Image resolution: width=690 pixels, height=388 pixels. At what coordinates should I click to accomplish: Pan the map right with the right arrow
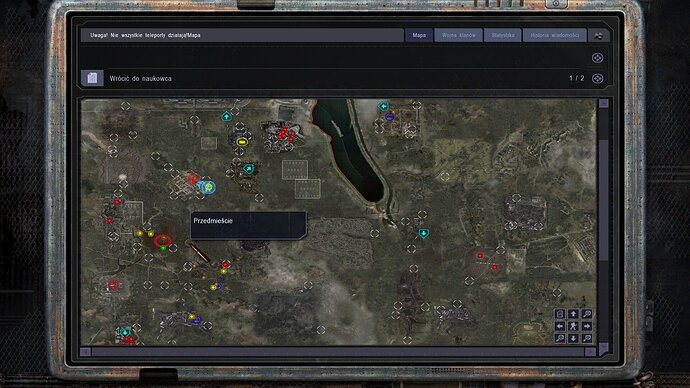[x=587, y=326]
